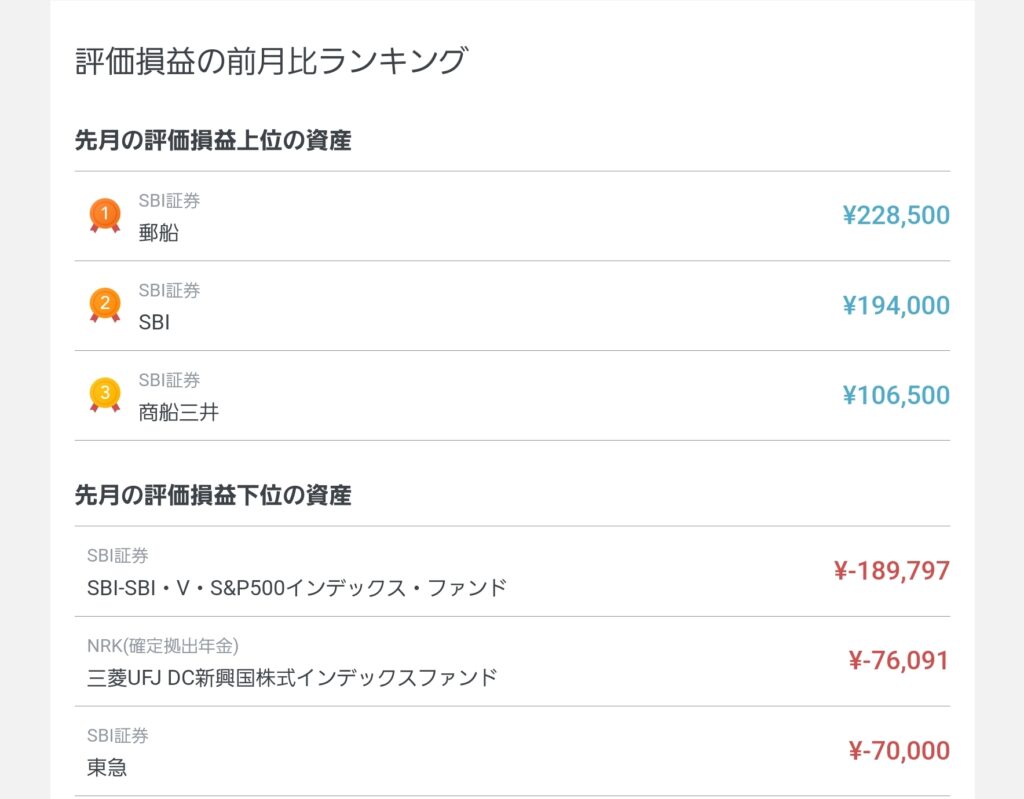1024x799 pixels.
Task: Click the ¥228,500 gain amount
Action: tap(895, 215)
